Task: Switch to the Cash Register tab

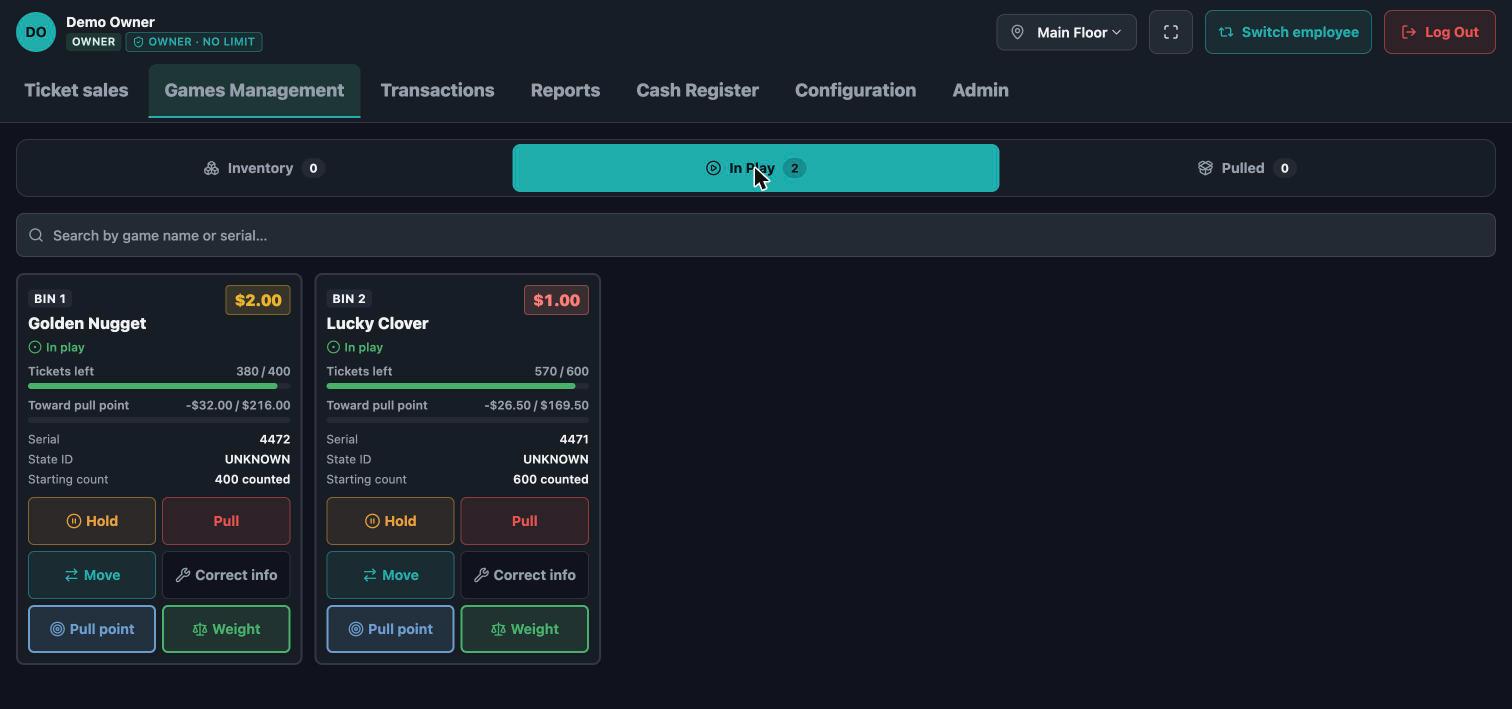Action: click(x=697, y=90)
